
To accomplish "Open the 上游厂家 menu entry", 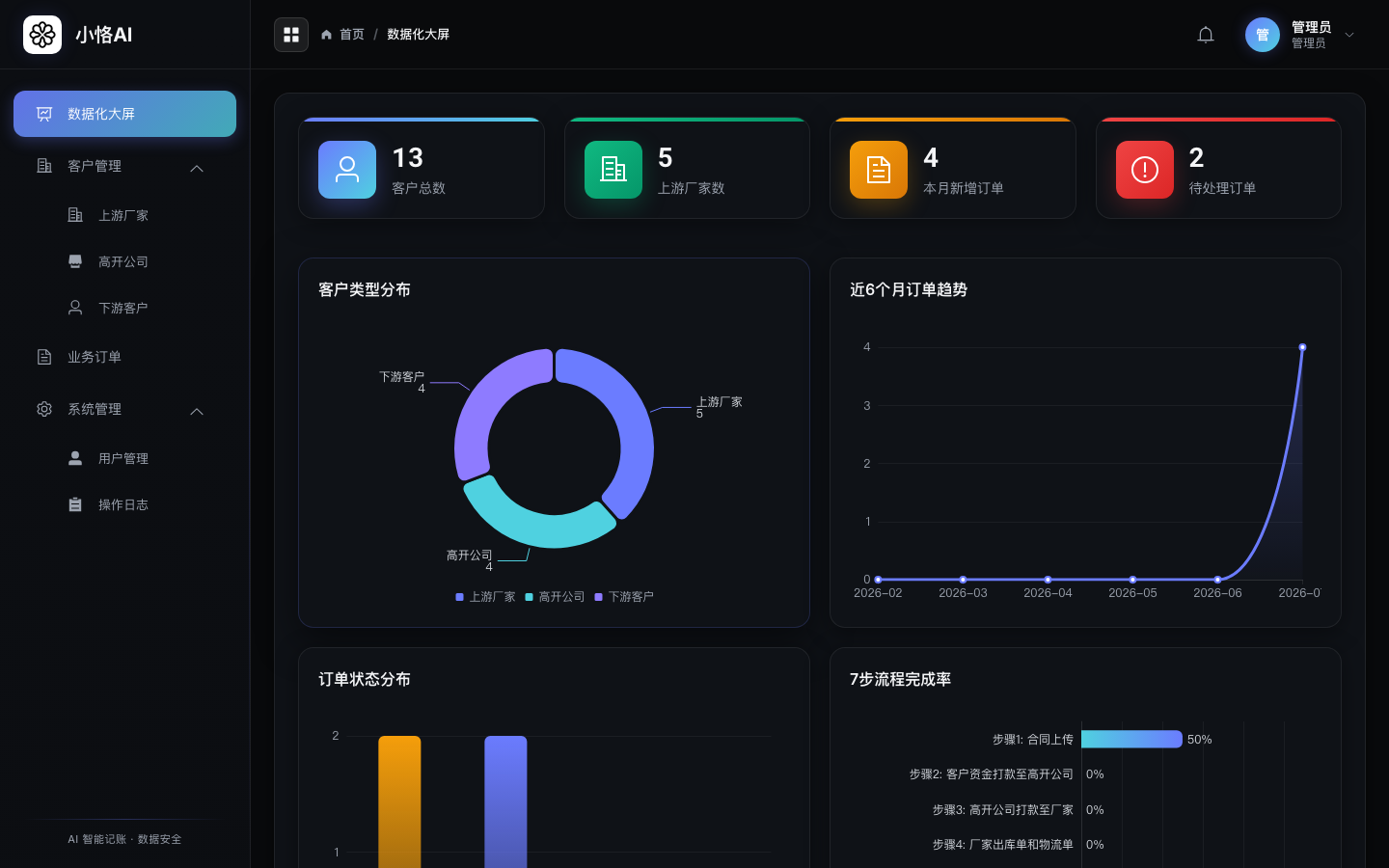I will 124,215.
